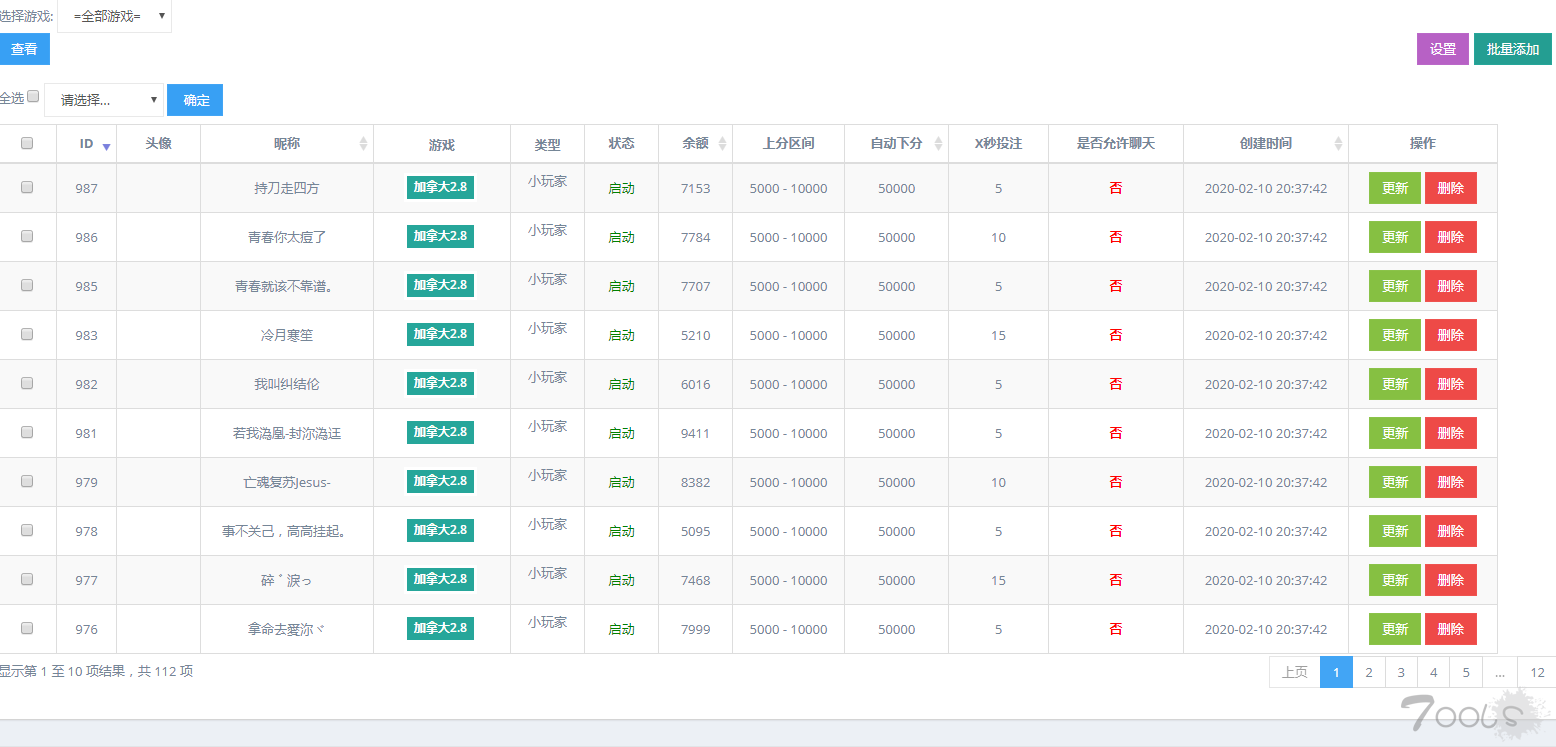Image resolution: width=1556 pixels, height=747 pixels.
Task: Go to page 2 of results
Action: coord(1368,673)
